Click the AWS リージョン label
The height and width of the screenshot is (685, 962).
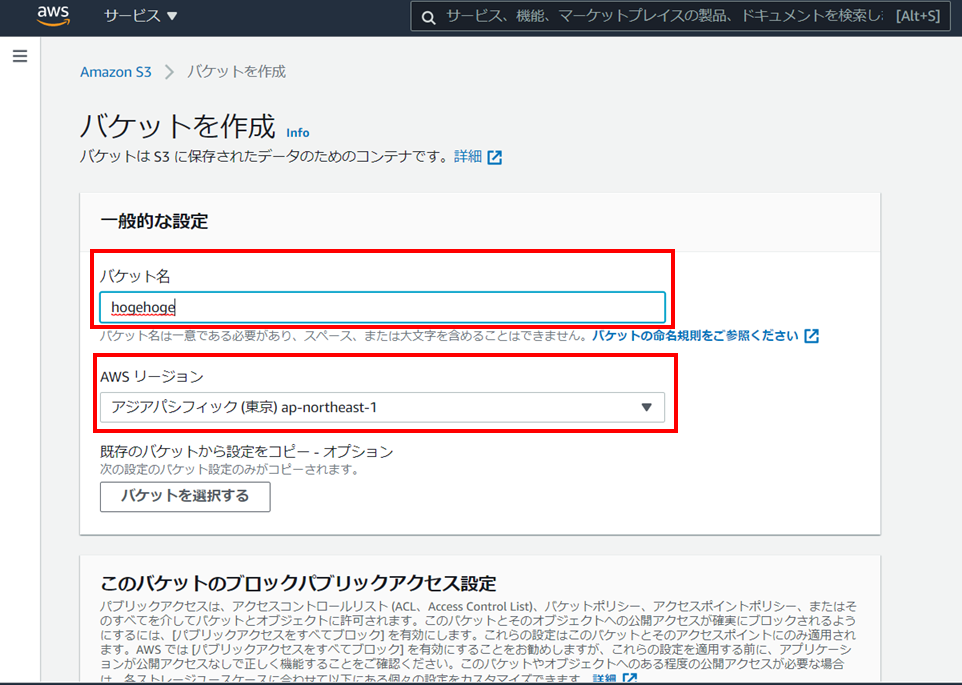tap(152, 377)
